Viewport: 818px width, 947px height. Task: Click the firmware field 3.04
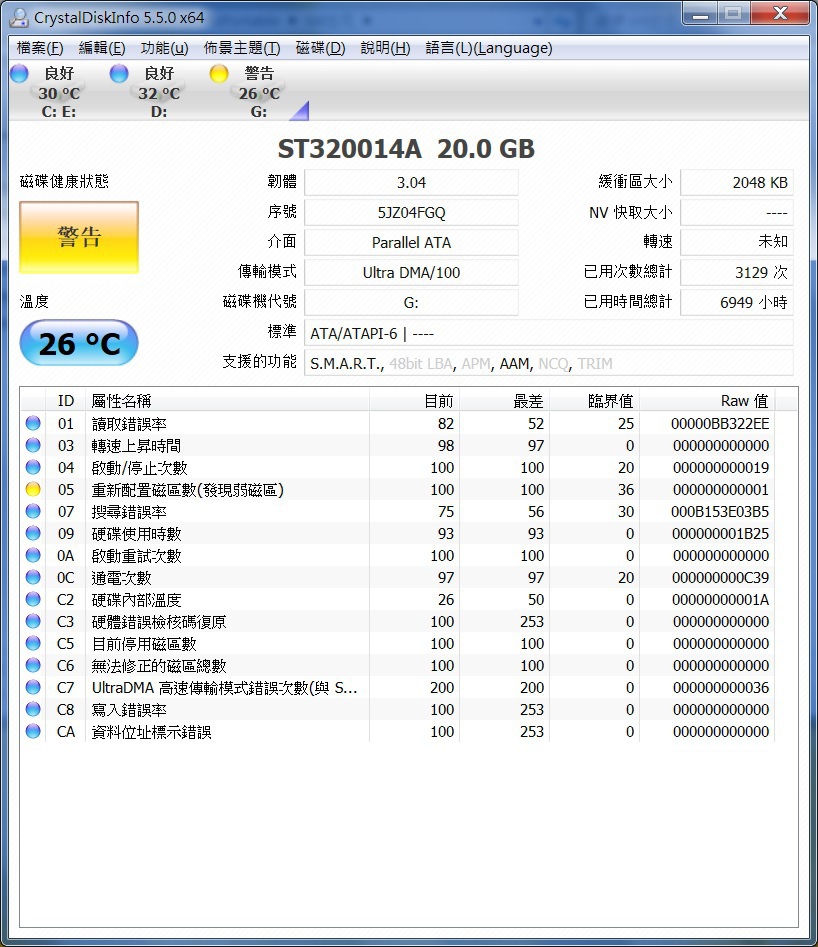[x=411, y=182]
